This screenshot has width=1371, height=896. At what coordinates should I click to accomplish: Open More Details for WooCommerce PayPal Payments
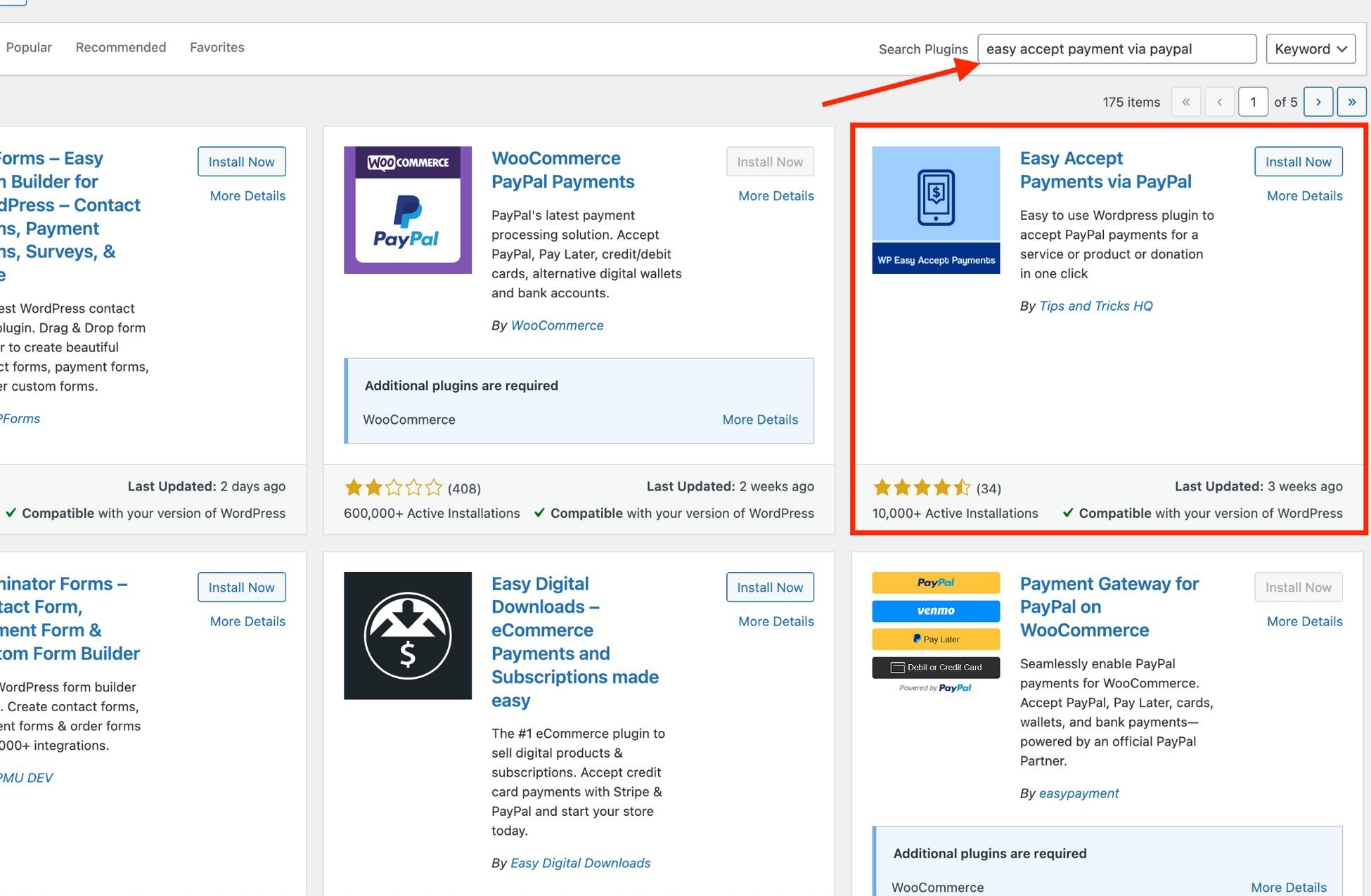tap(776, 196)
